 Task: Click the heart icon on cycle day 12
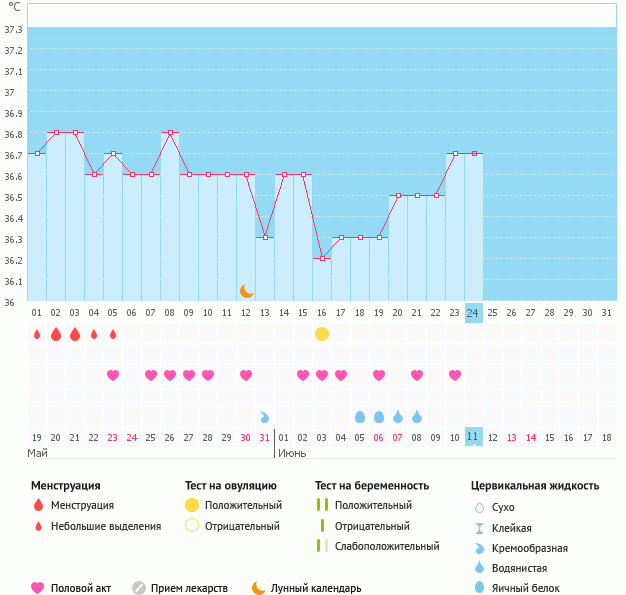pos(246,375)
